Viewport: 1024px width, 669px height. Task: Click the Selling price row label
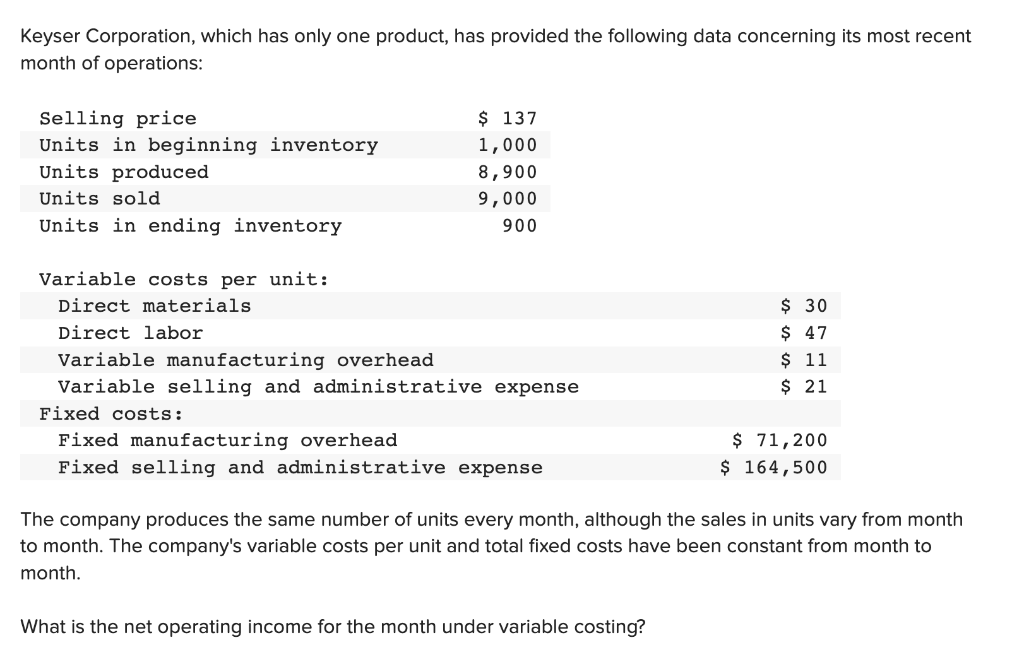[118, 118]
